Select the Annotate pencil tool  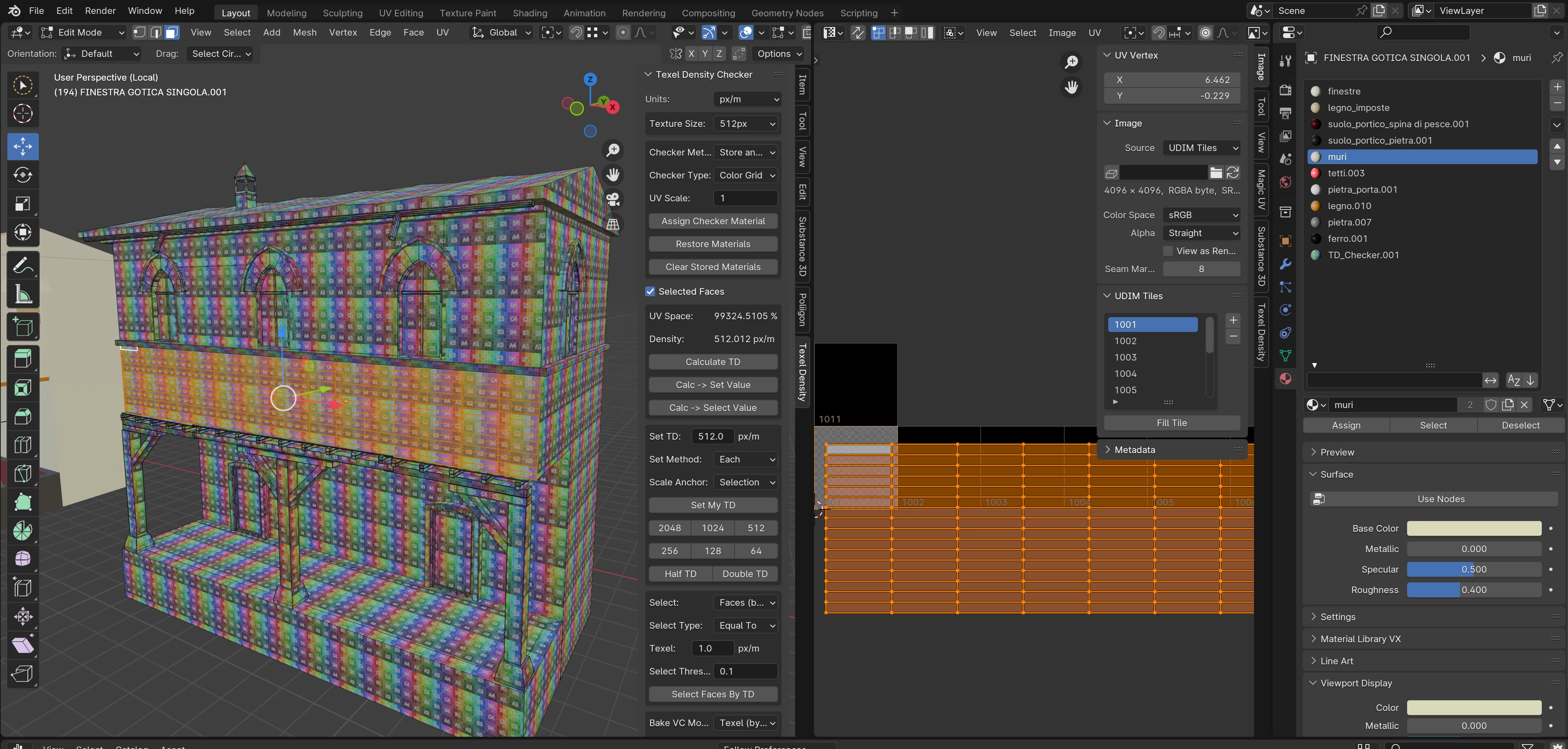pos(23,266)
